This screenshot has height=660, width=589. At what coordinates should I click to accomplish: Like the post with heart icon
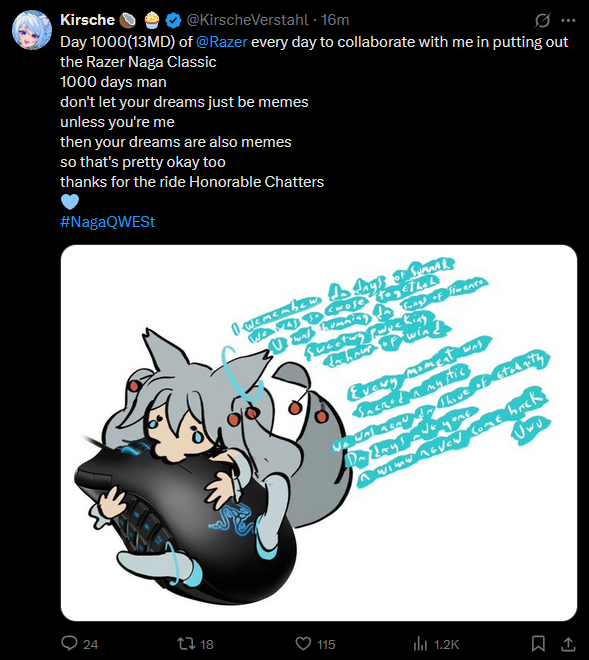(303, 644)
